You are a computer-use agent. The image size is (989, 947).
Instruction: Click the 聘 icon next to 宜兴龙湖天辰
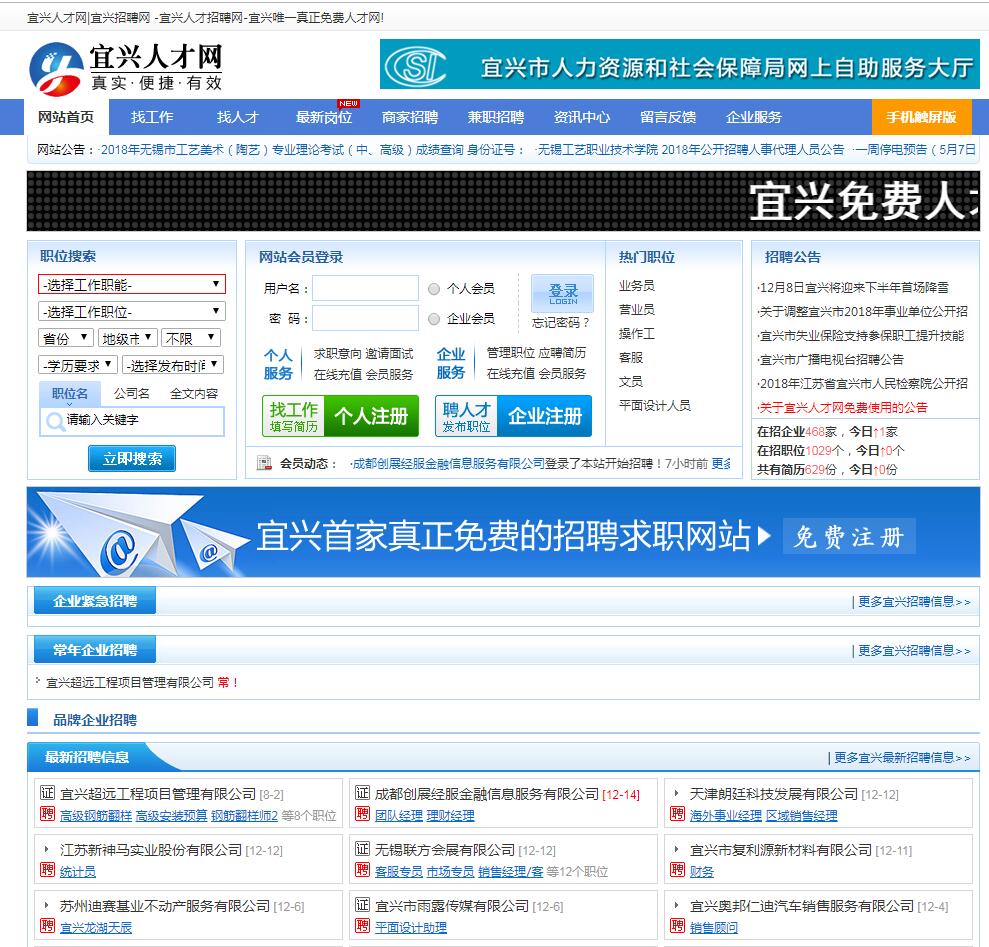(x=47, y=926)
